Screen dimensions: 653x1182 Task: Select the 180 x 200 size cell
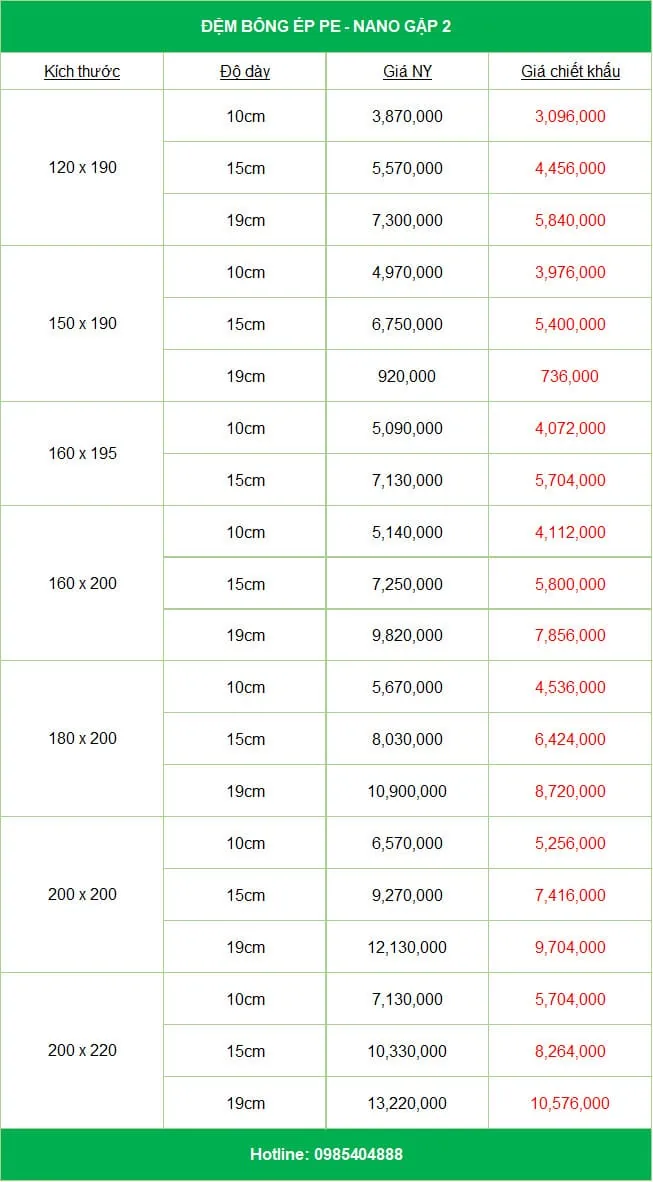(x=82, y=739)
